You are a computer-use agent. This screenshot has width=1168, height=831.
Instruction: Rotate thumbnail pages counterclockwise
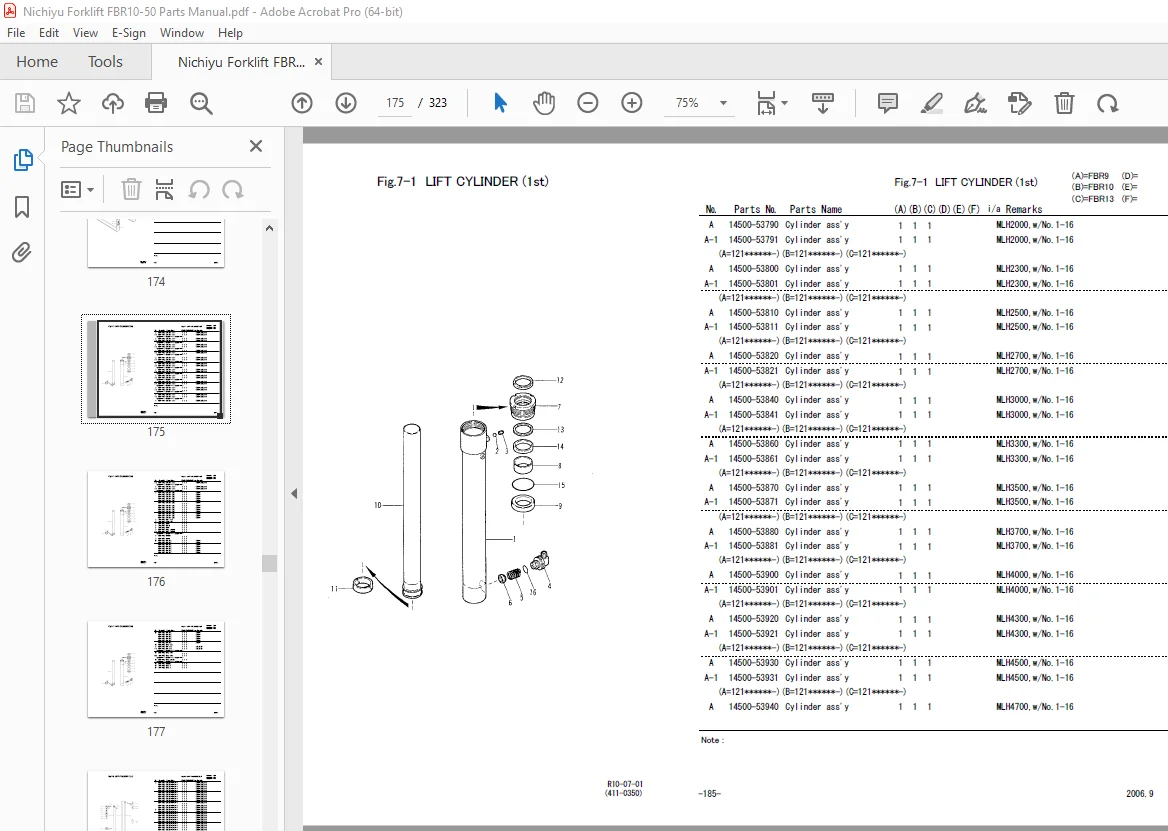[x=199, y=190]
